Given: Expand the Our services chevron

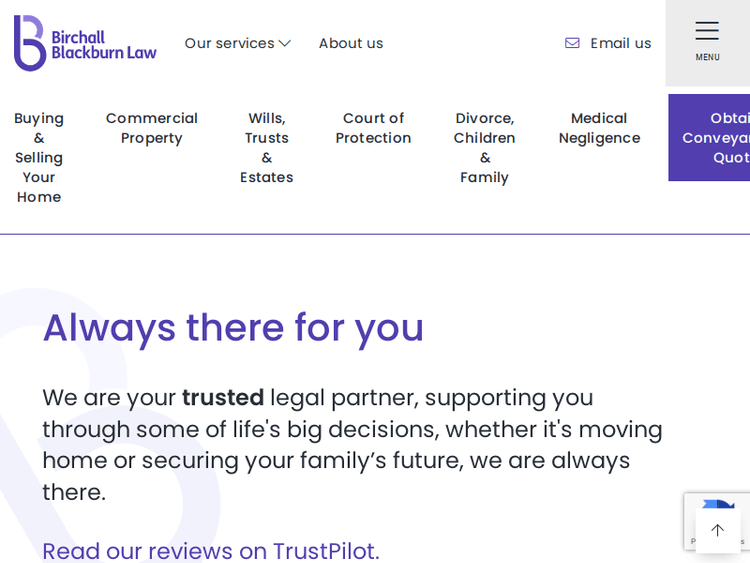Looking at the screenshot, I should 285,43.
